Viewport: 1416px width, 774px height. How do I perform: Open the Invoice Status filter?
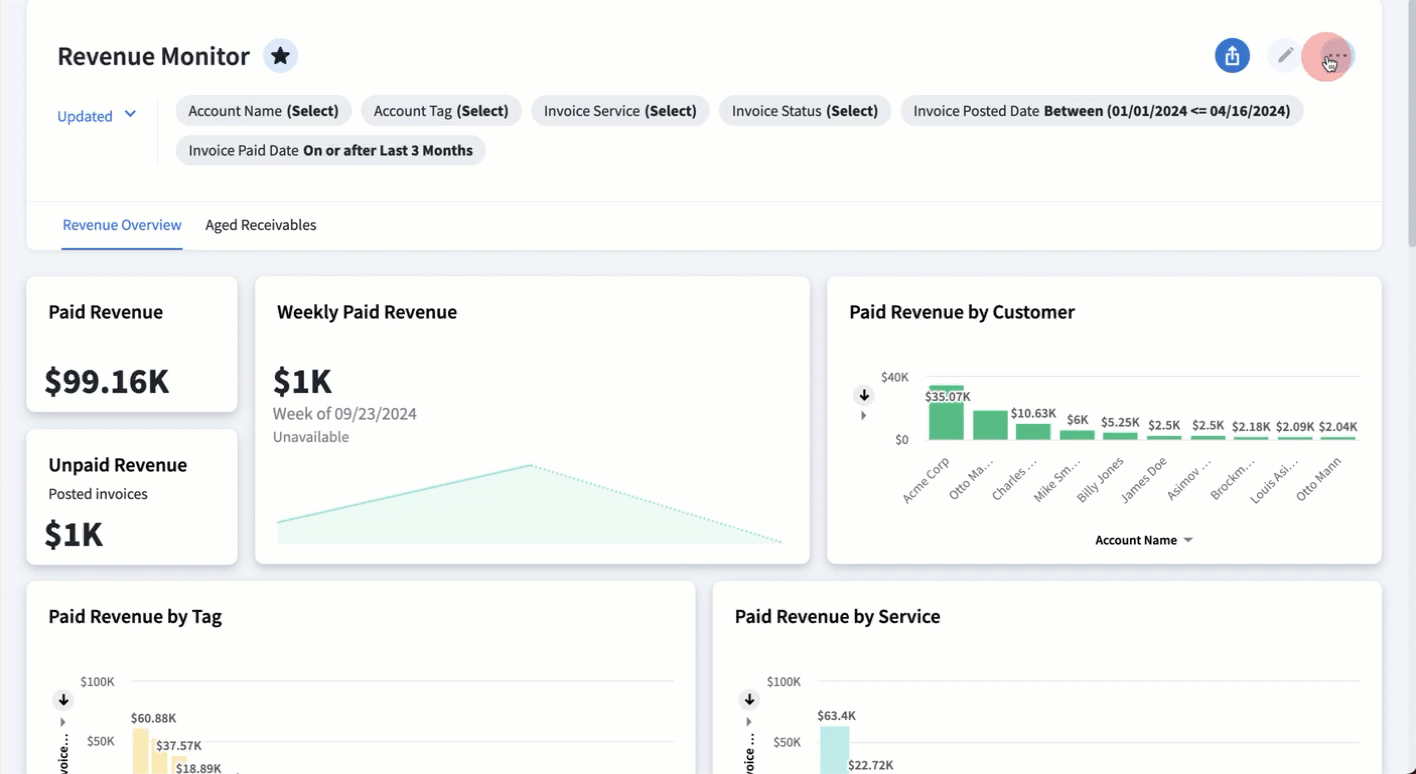(x=804, y=111)
